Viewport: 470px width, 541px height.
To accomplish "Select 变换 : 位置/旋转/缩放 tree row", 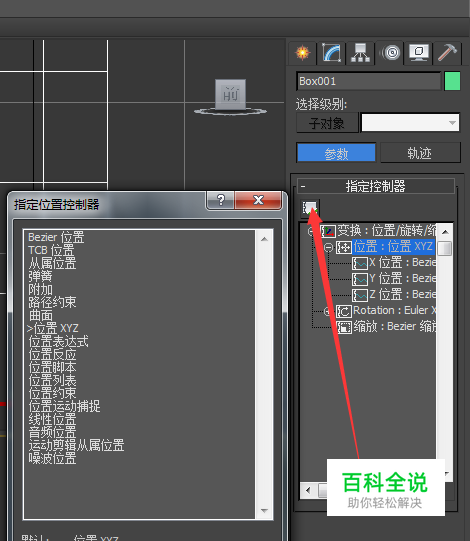I will pos(386,231).
